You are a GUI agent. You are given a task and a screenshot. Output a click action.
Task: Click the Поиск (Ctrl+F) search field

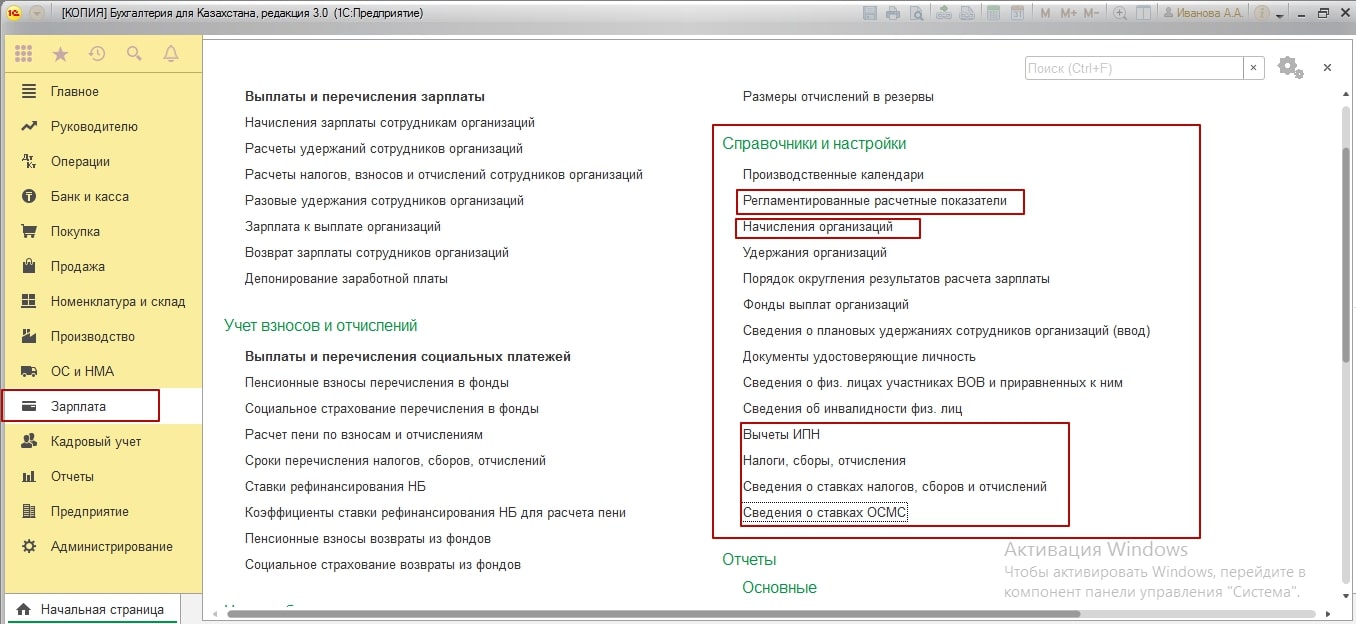coord(1133,68)
